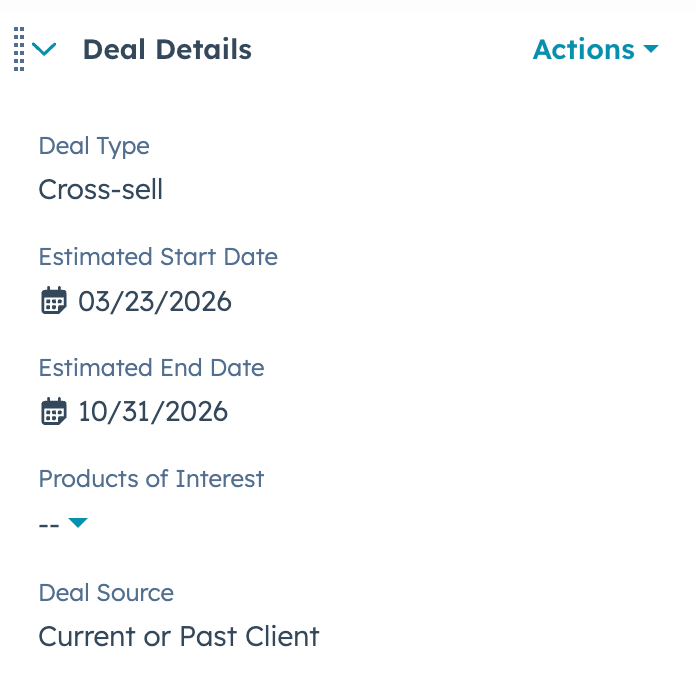Screen dimensions: 696x676
Task: Click the empty Products of Interest value
Action: click(48, 524)
